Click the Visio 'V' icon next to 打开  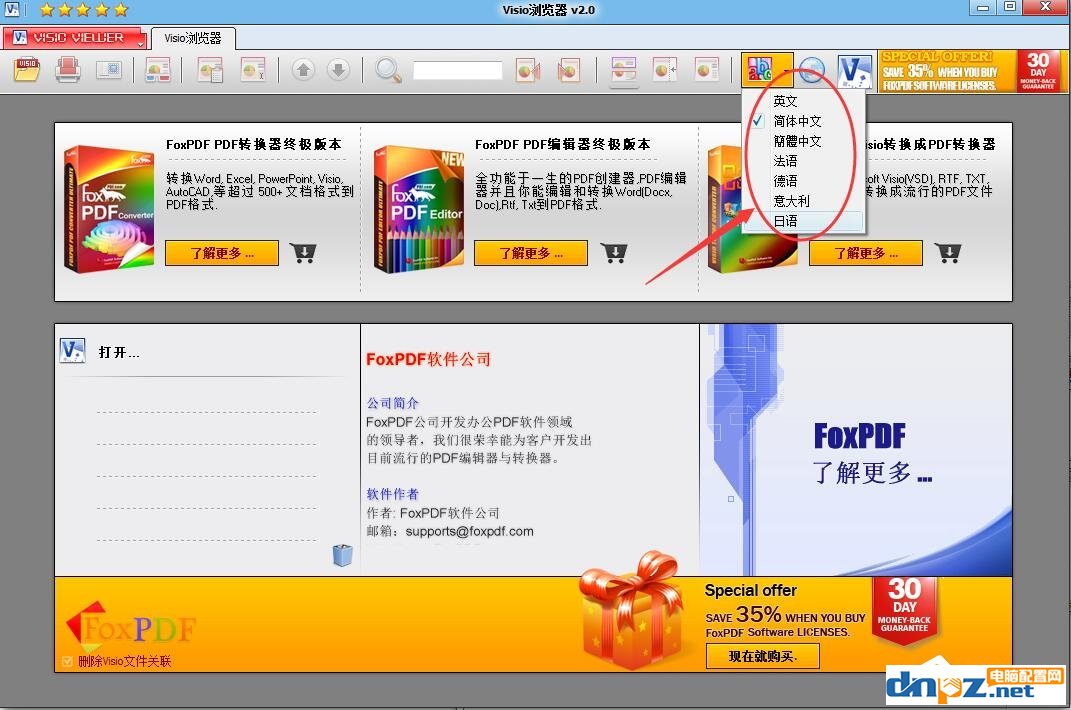tap(72, 351)
